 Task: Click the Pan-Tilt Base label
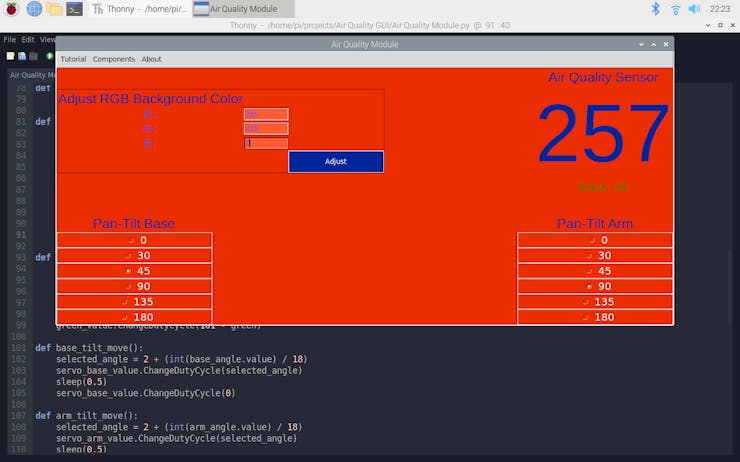134,224
